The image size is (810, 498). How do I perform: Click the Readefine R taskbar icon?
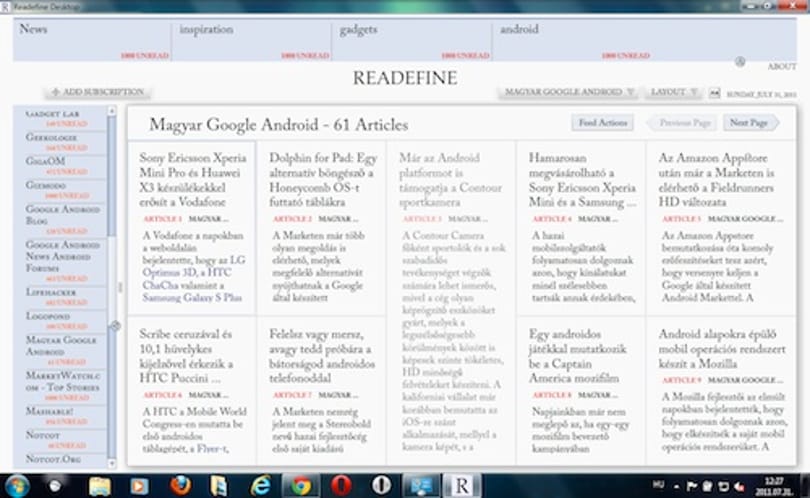pyautogui.click(x=461, y=486)
